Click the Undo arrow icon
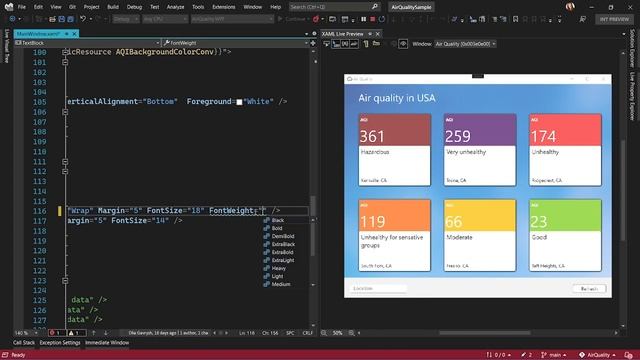The width and height of the screenshot is (640, 360). 83,19
